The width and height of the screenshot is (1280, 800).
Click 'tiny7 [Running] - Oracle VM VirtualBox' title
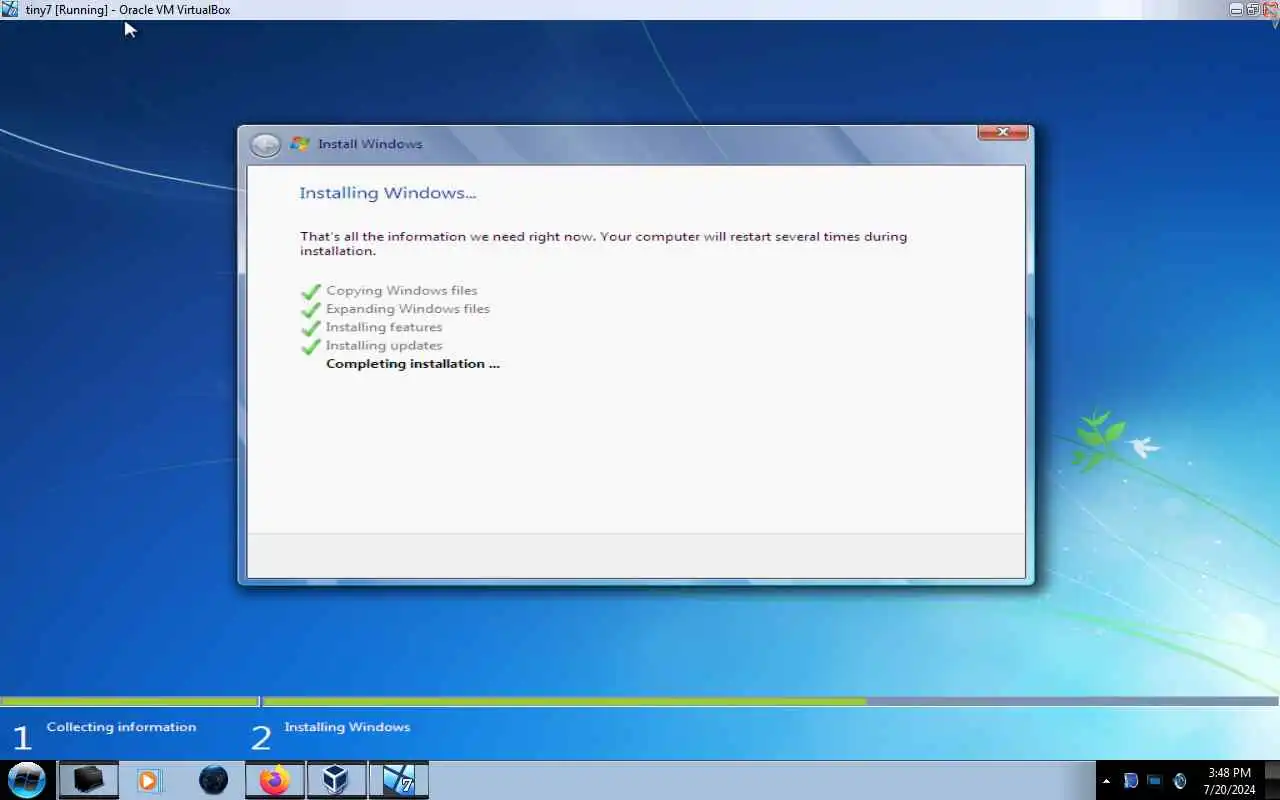[128, 9]
